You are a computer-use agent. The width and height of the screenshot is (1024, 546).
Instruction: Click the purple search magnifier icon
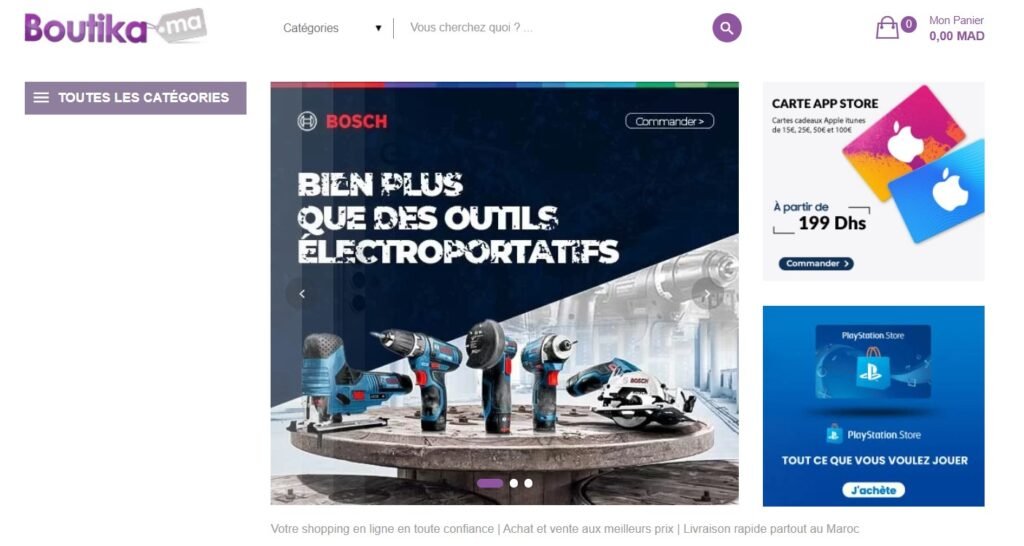pos(726,28)
